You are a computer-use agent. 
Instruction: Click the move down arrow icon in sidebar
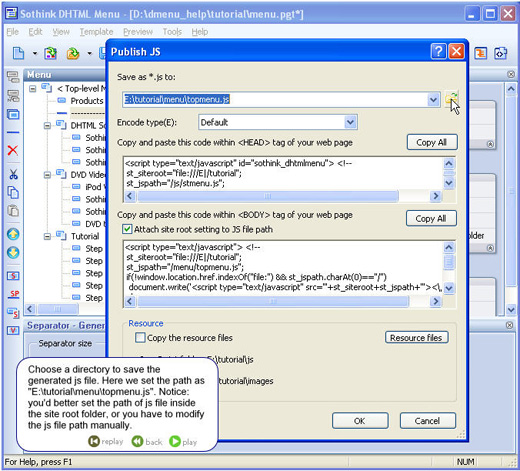point(13,253)
